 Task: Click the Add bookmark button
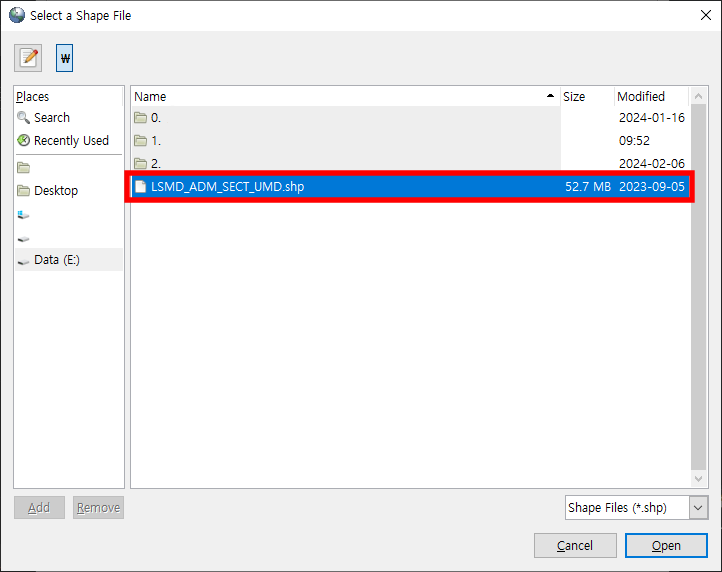pyautogui.click(x=39, y=508)
